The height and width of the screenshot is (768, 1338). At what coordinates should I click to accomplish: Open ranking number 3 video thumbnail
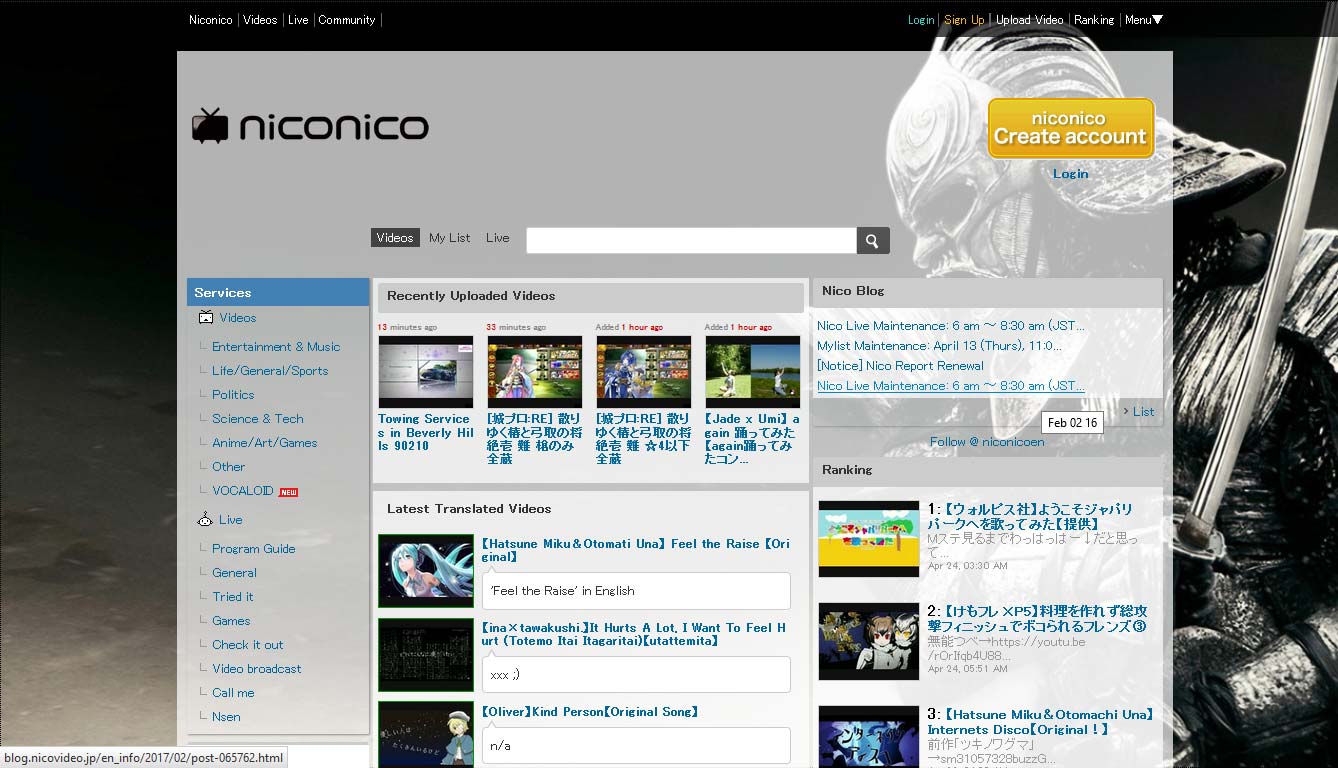coord(869,737)
